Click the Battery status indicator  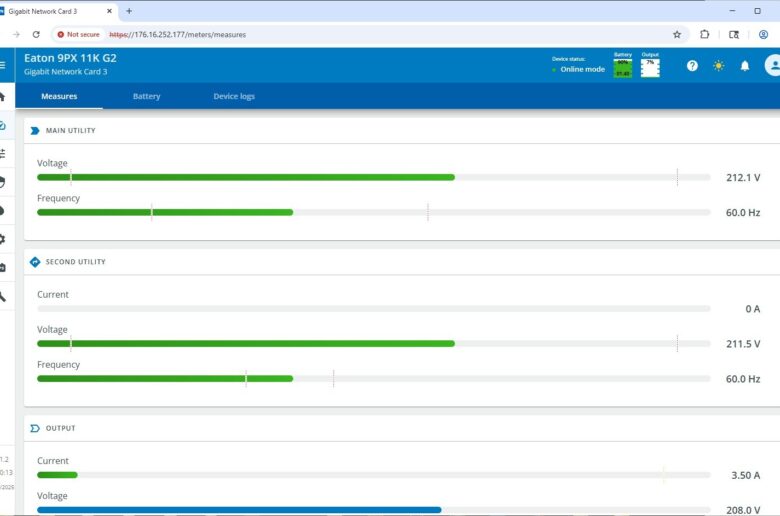(x=623, y=66)
